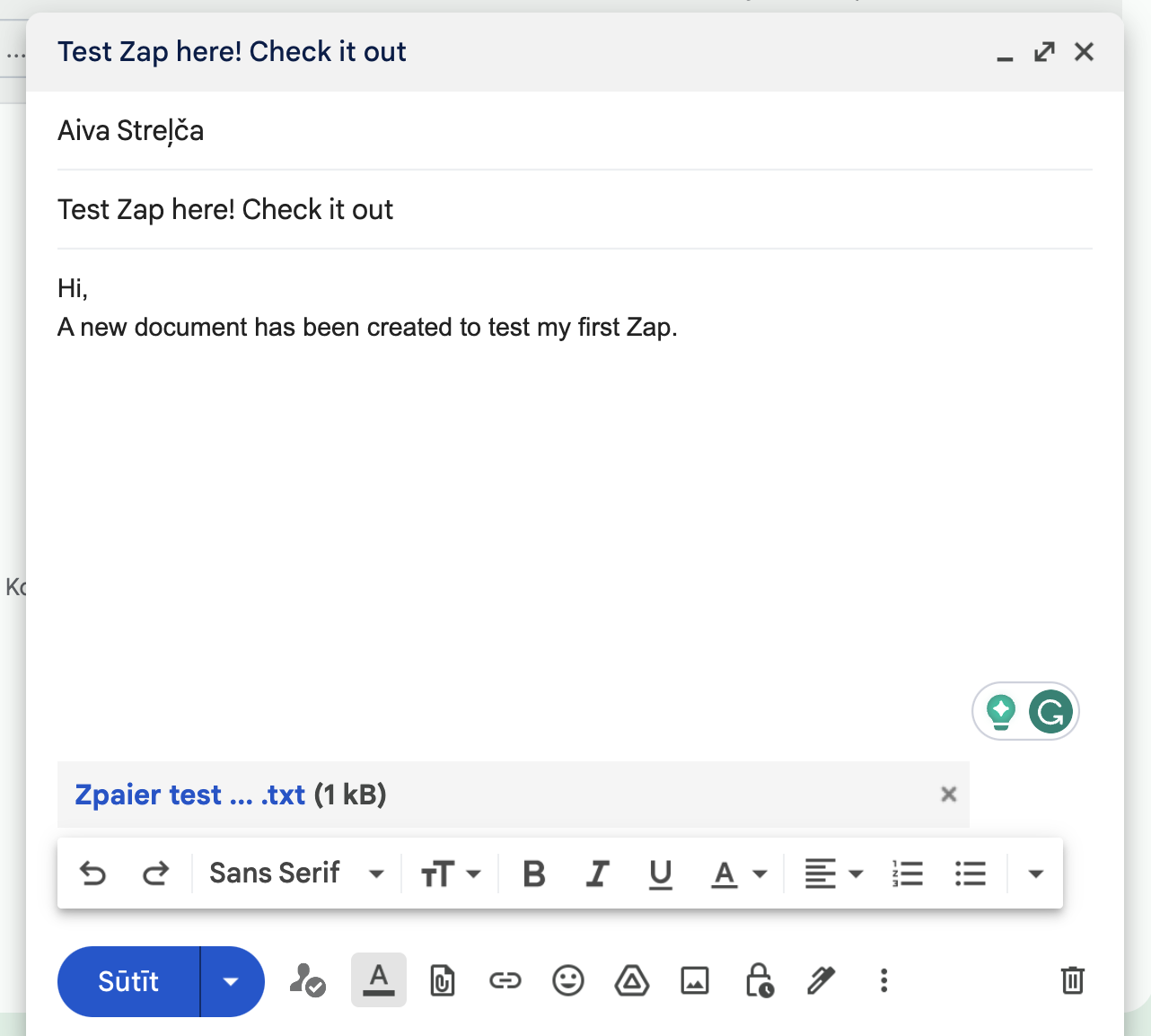Toggle italic formatting
The height and width of the screenshot is (1036, 1151).
597,872
